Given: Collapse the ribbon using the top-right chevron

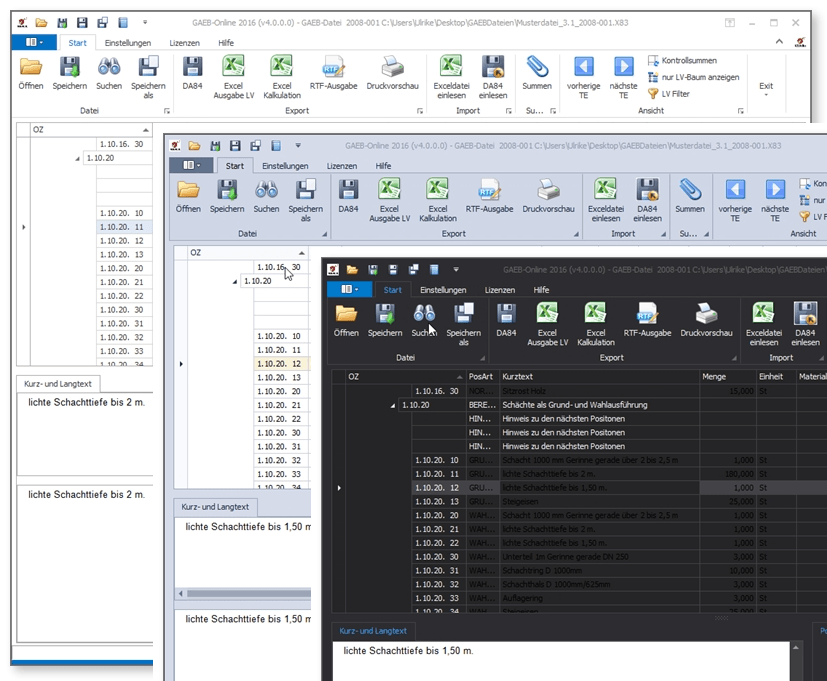Looking at the screenshot, I should click(780, 43).
